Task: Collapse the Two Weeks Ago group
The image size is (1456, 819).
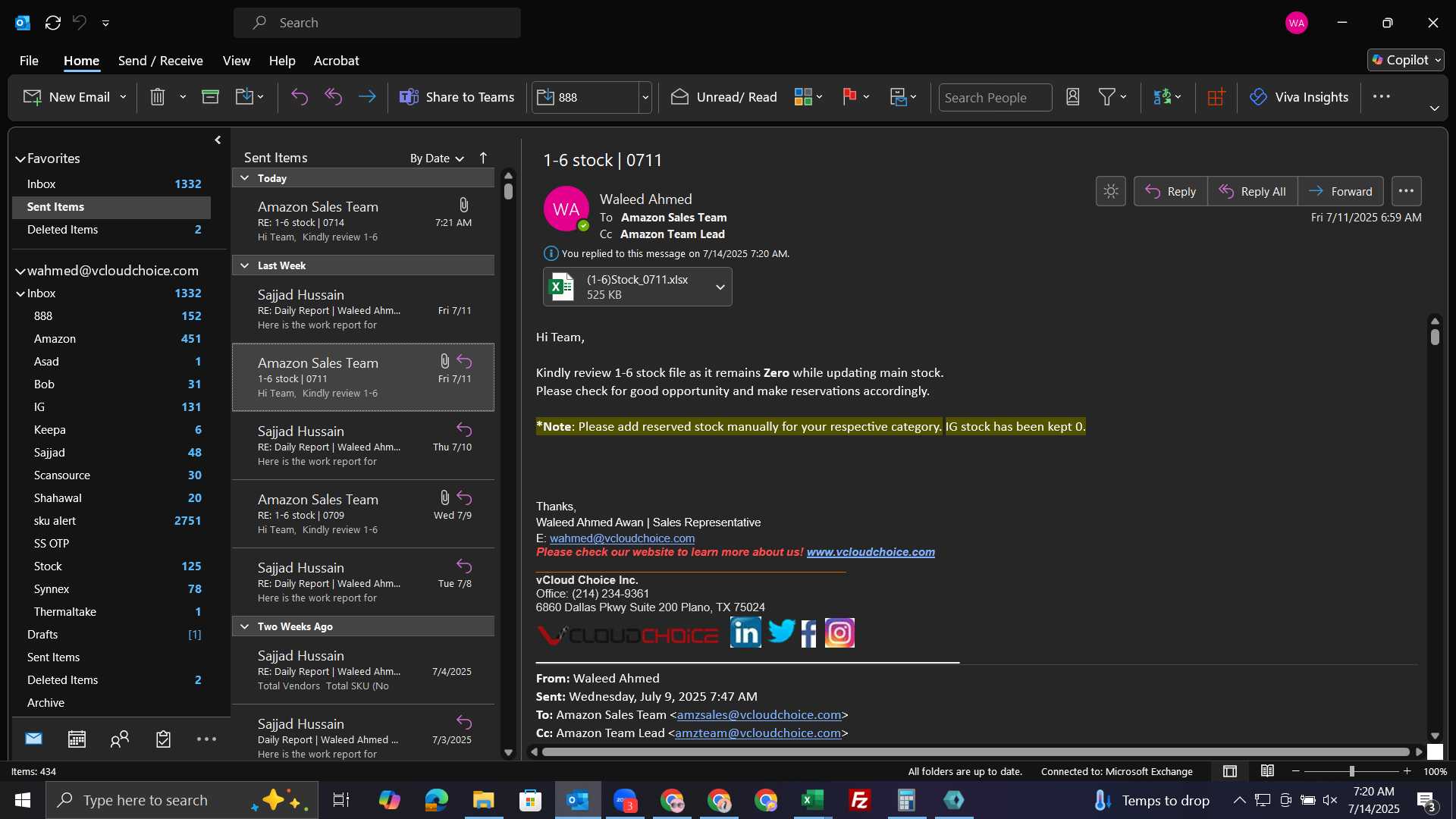Action: [244, 626]
